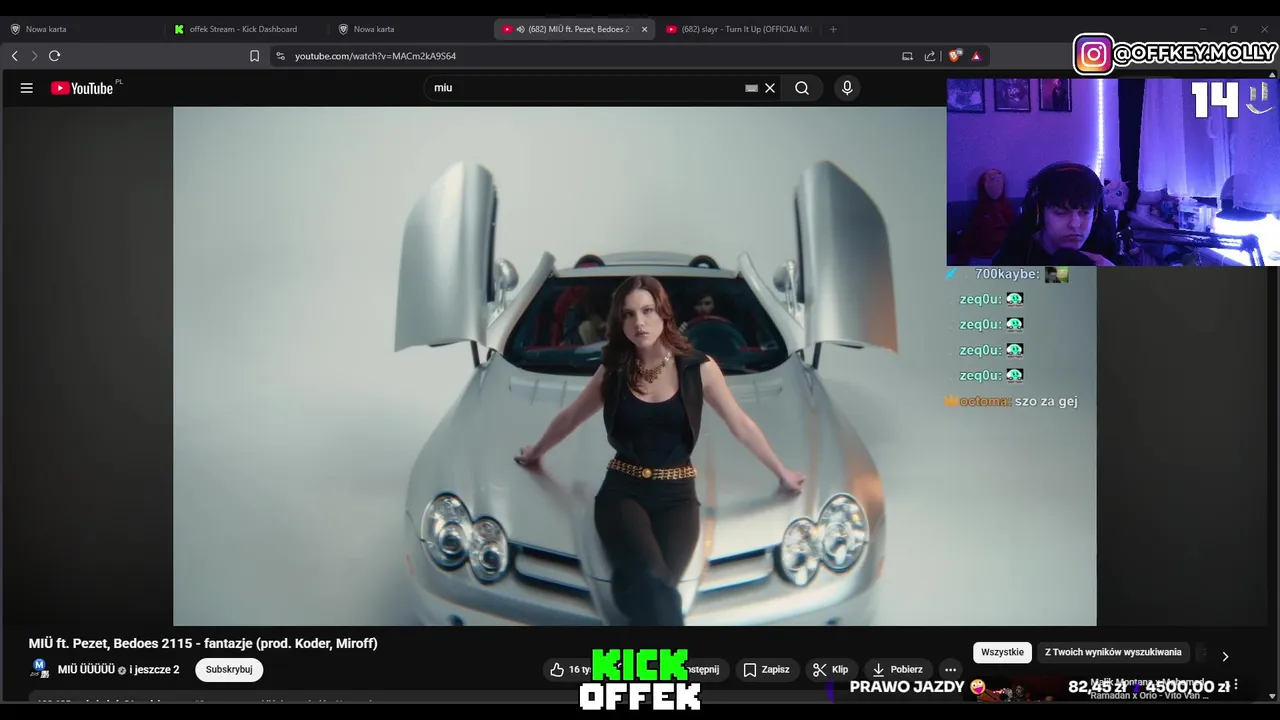Open the MIÜ channel avatar

tap(40, 669)
